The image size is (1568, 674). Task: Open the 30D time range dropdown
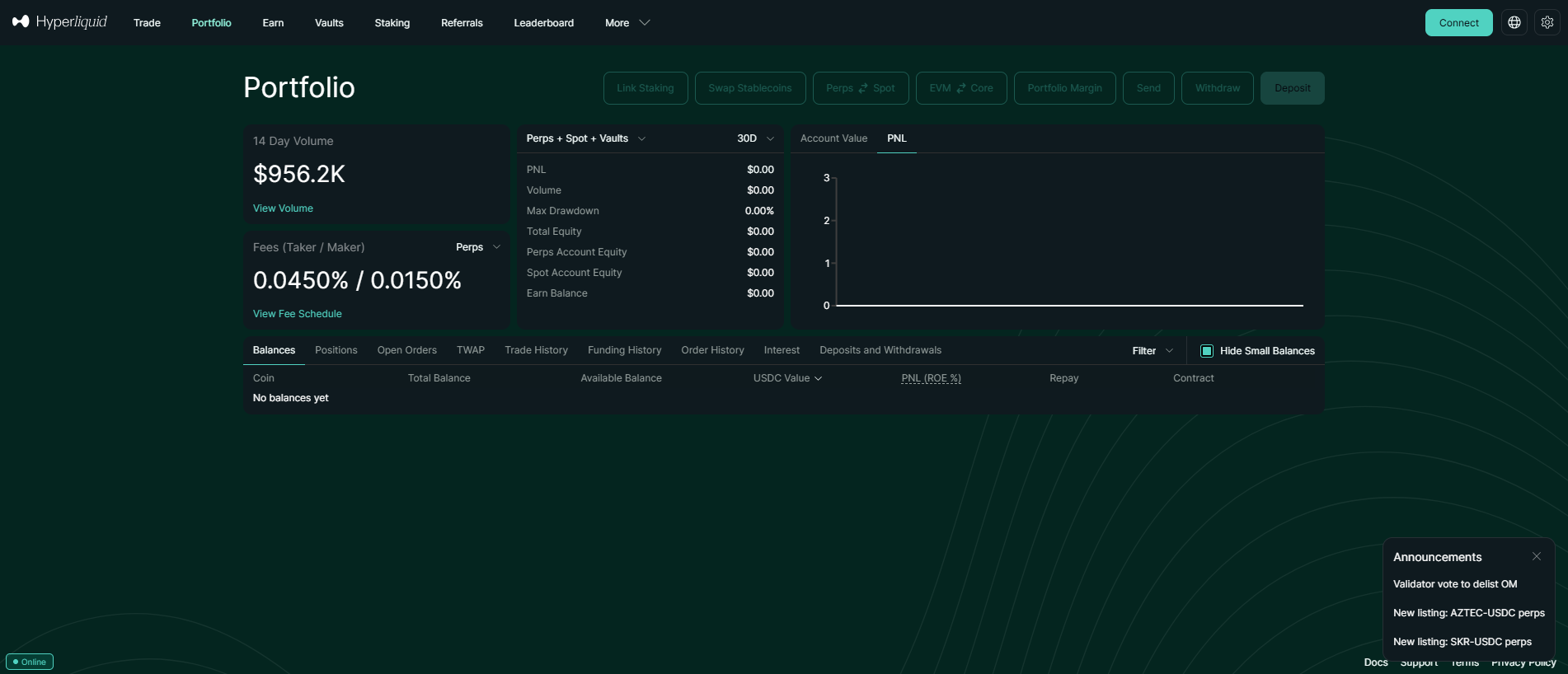[756, 138]
